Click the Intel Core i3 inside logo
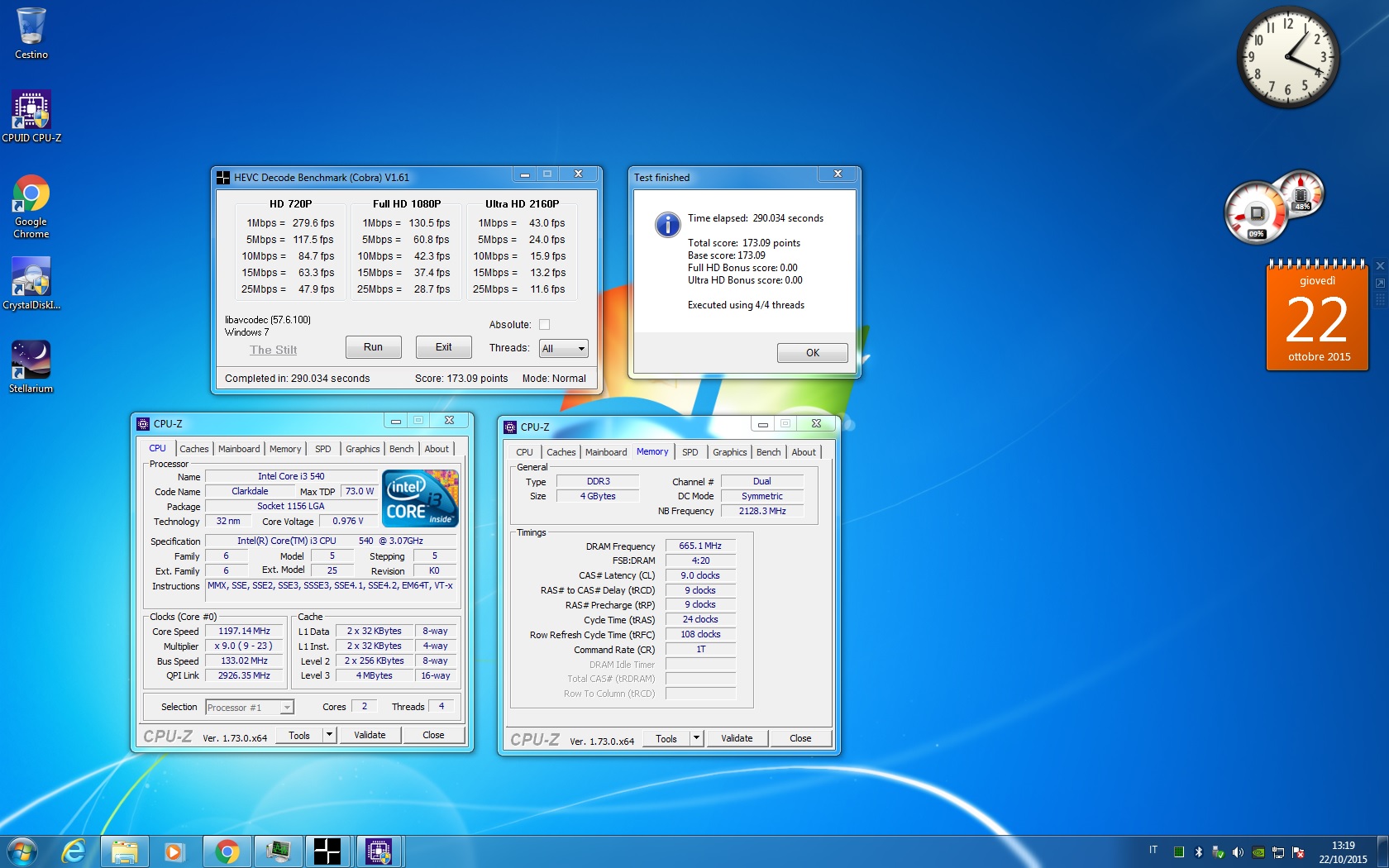 point(420,498)
